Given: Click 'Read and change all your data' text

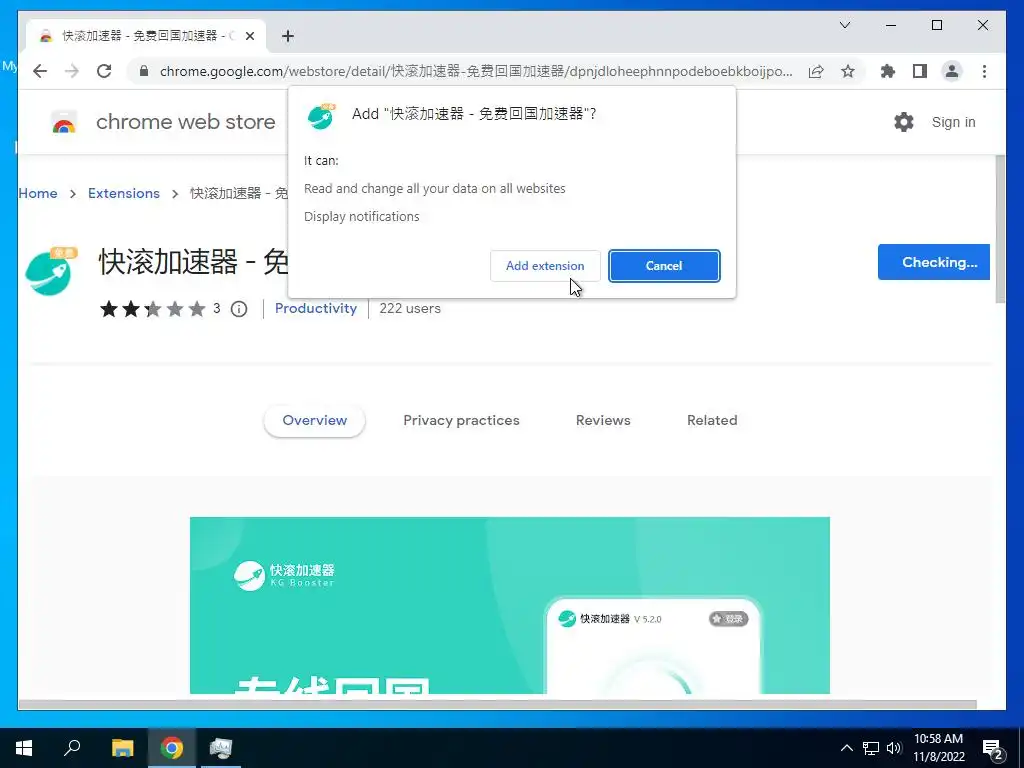Looking at the screenshot, I should pos(434,189).
